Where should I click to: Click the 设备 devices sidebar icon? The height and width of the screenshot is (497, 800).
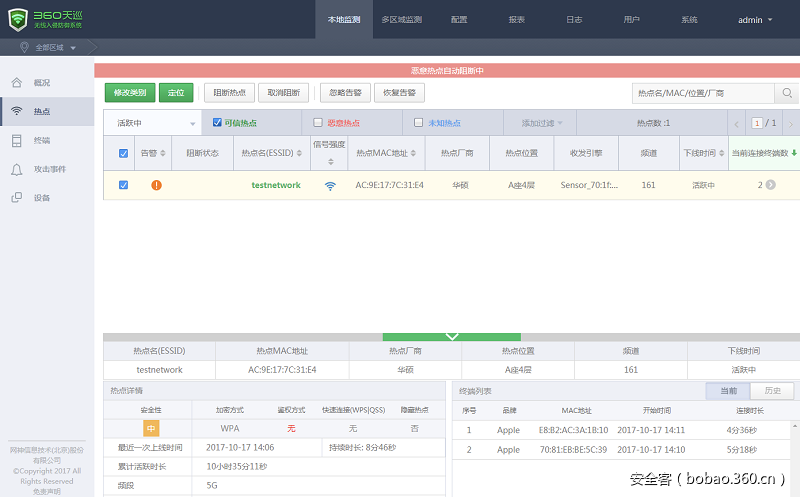point(16,198)
